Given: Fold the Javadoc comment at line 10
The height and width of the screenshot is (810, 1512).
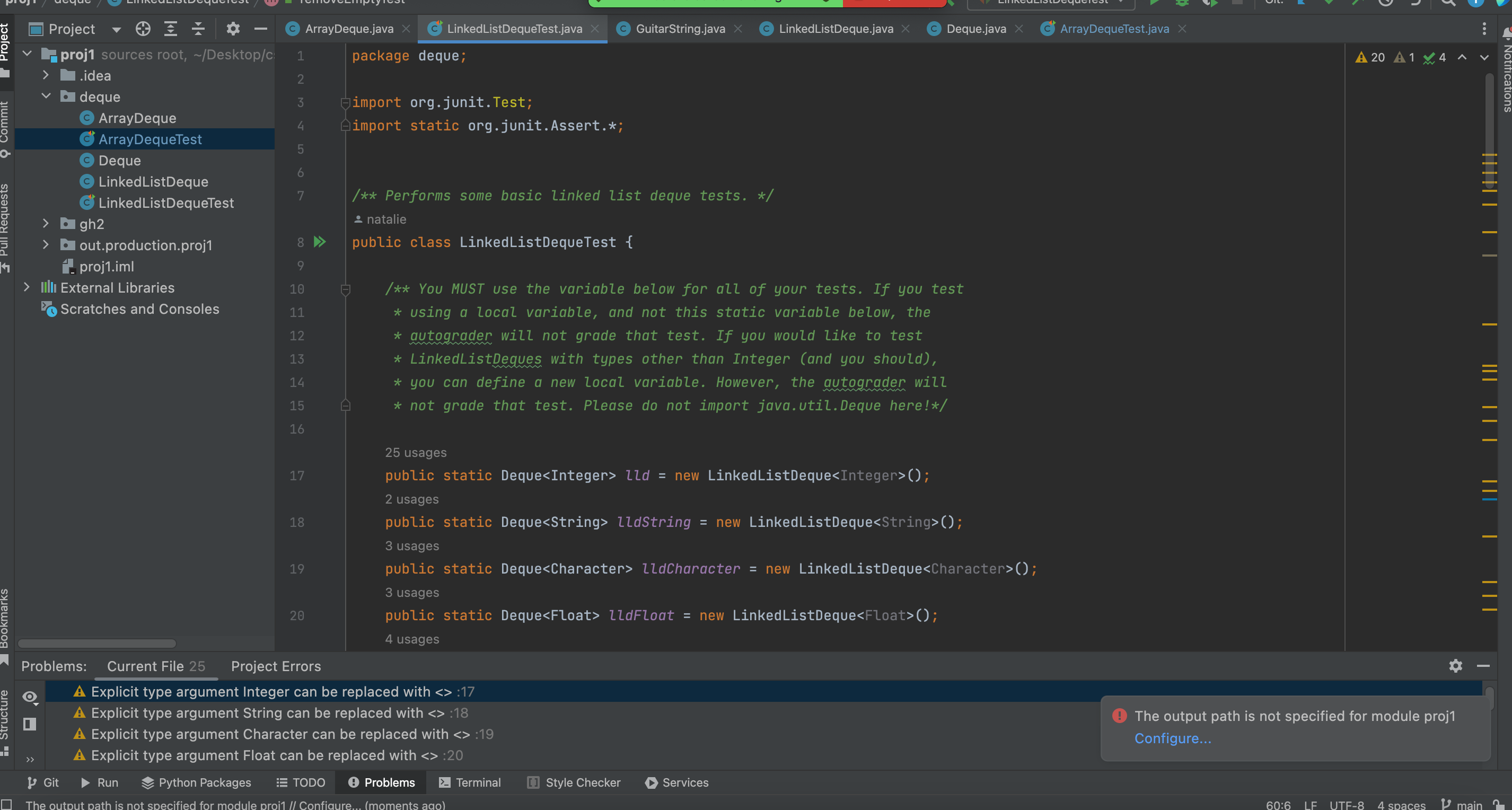Looking at the screenshot, I should pyautogui.click(x=346, y=289).
